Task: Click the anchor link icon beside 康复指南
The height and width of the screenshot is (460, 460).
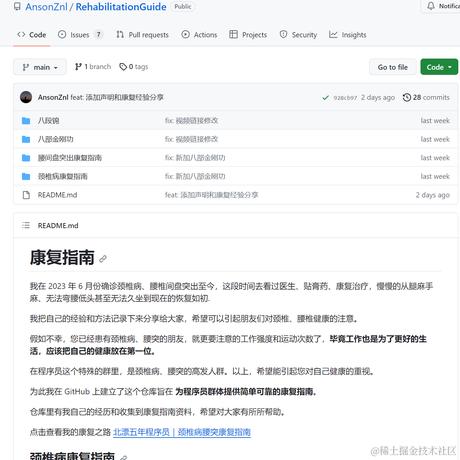Action: [x=103, y=259]
